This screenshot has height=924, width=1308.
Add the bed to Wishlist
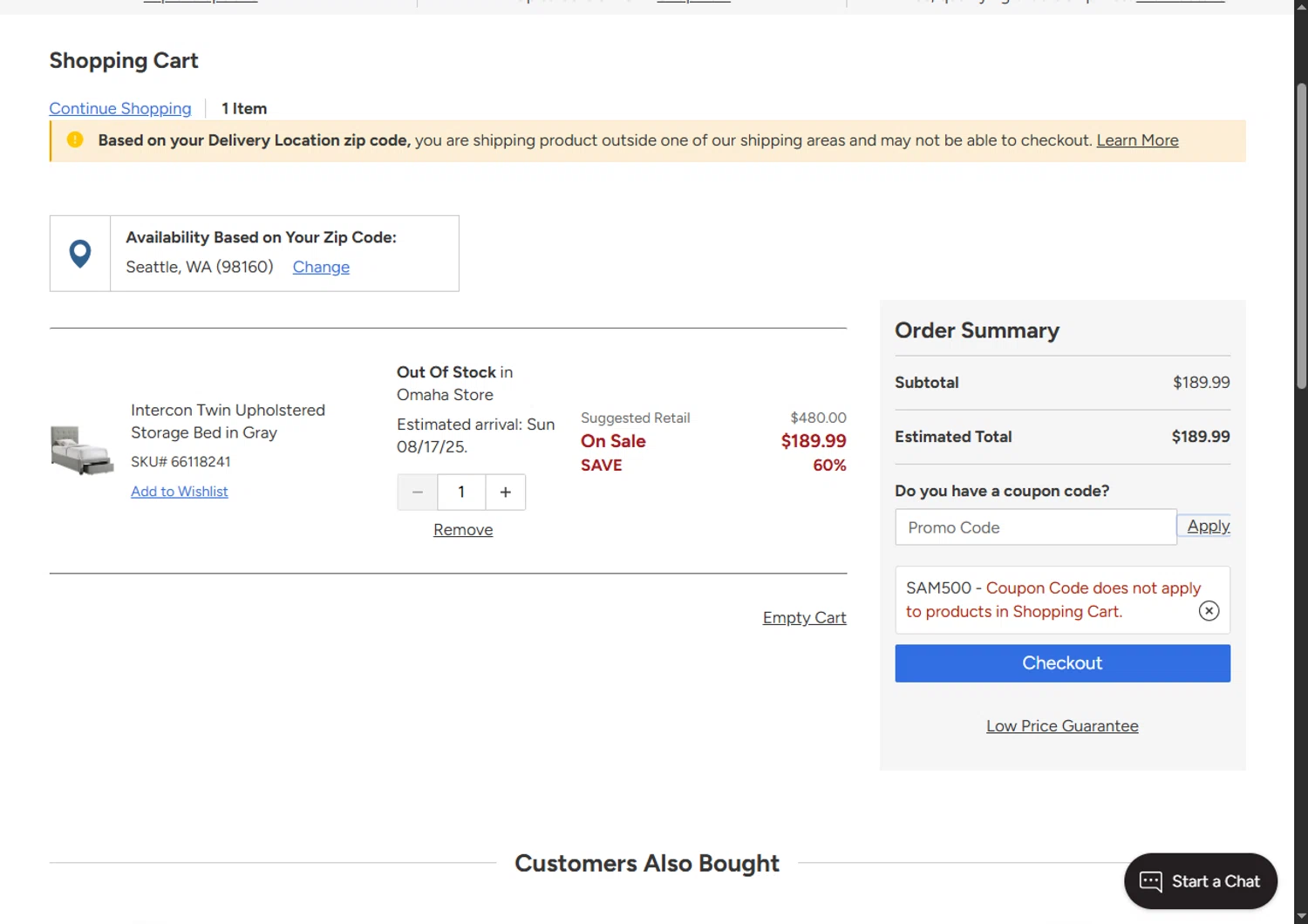(x=180, y=492)
